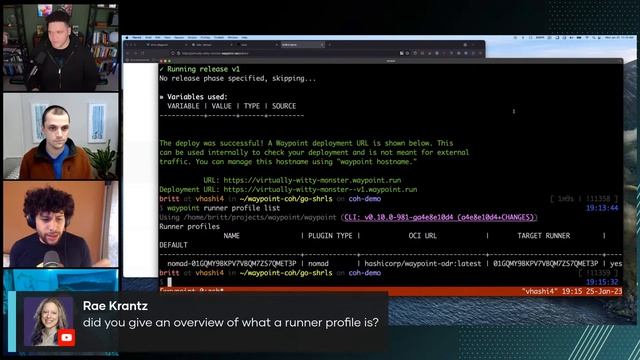Click profile name nomad-01GQMY98KPV7VBQM7ZS7QMET3P

pyautogui.click(x=231, y=264)
